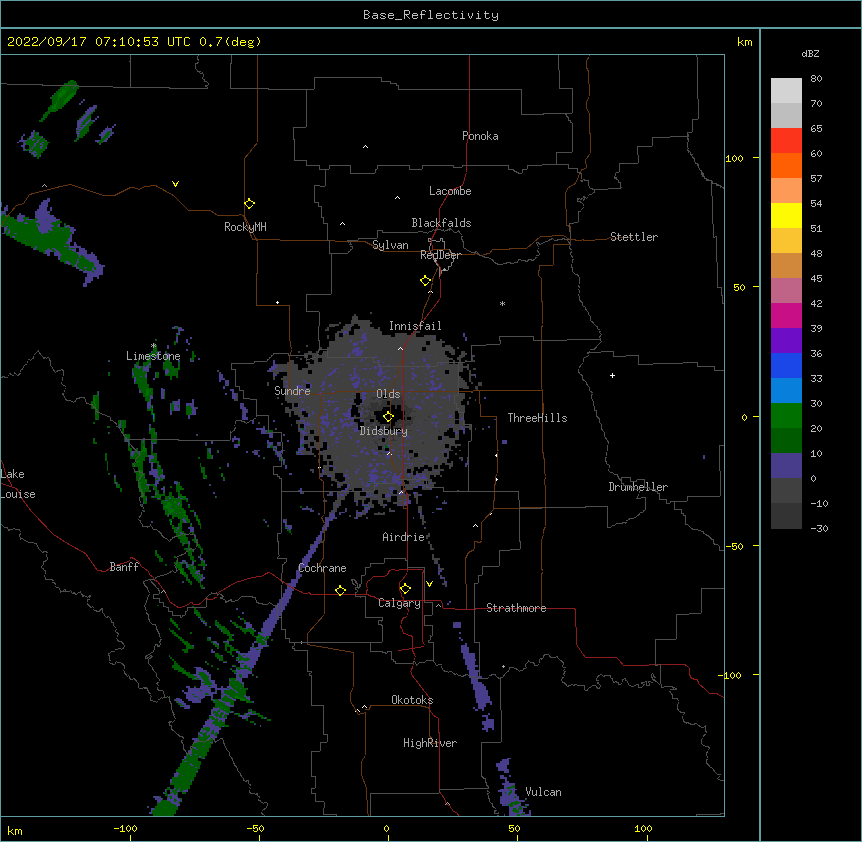Click the HighRiver label

(x=430, y=743)
